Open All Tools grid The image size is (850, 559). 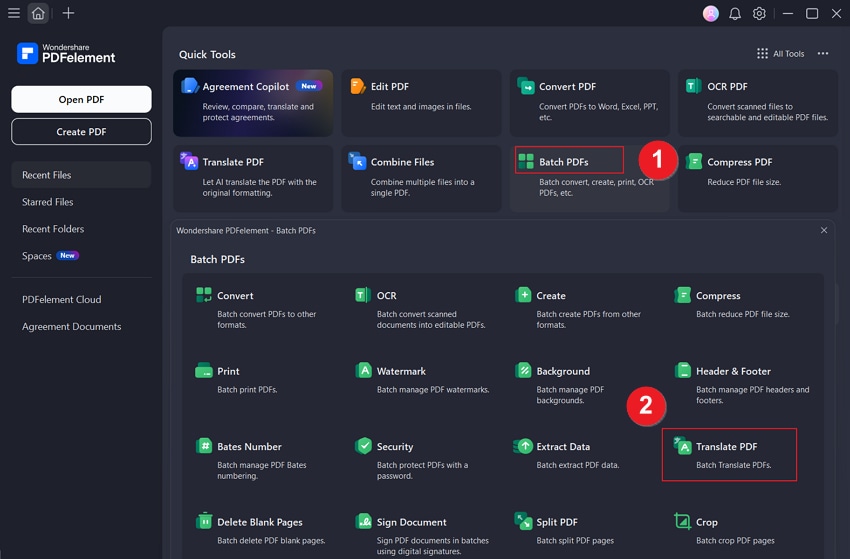pyautogui.click(x=781, y=54)
